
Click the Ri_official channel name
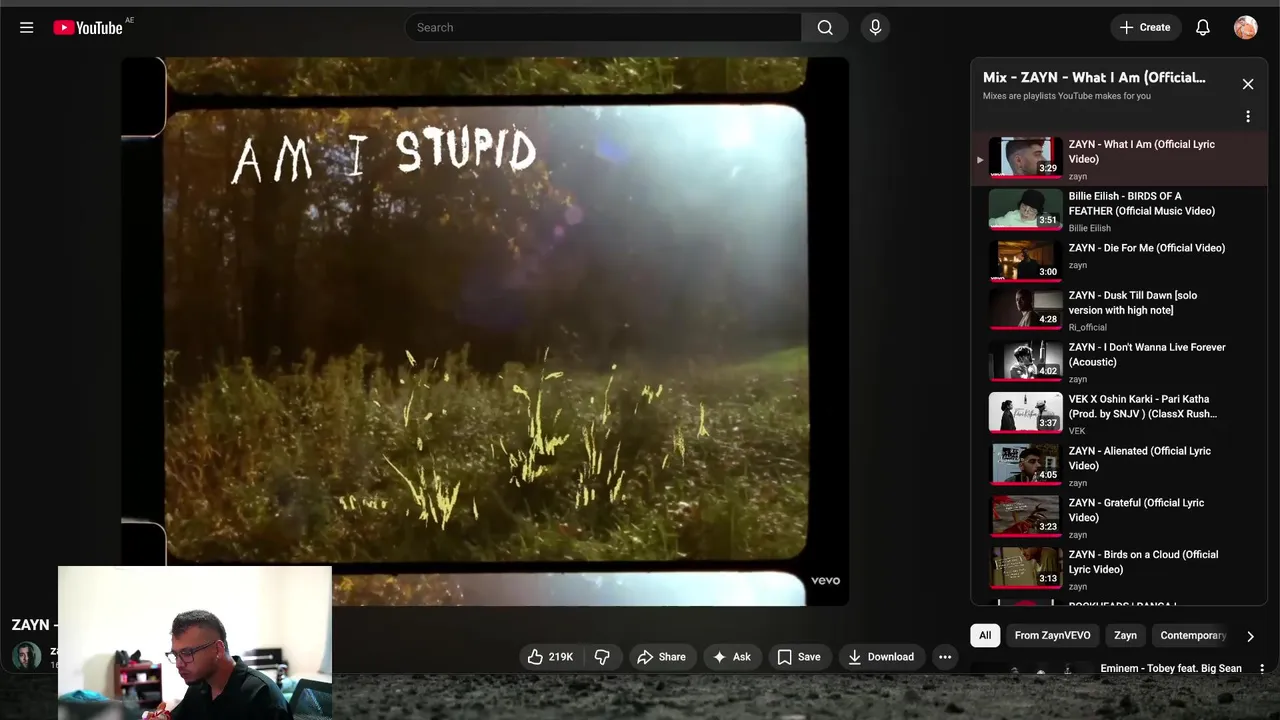pos(1087,327)
